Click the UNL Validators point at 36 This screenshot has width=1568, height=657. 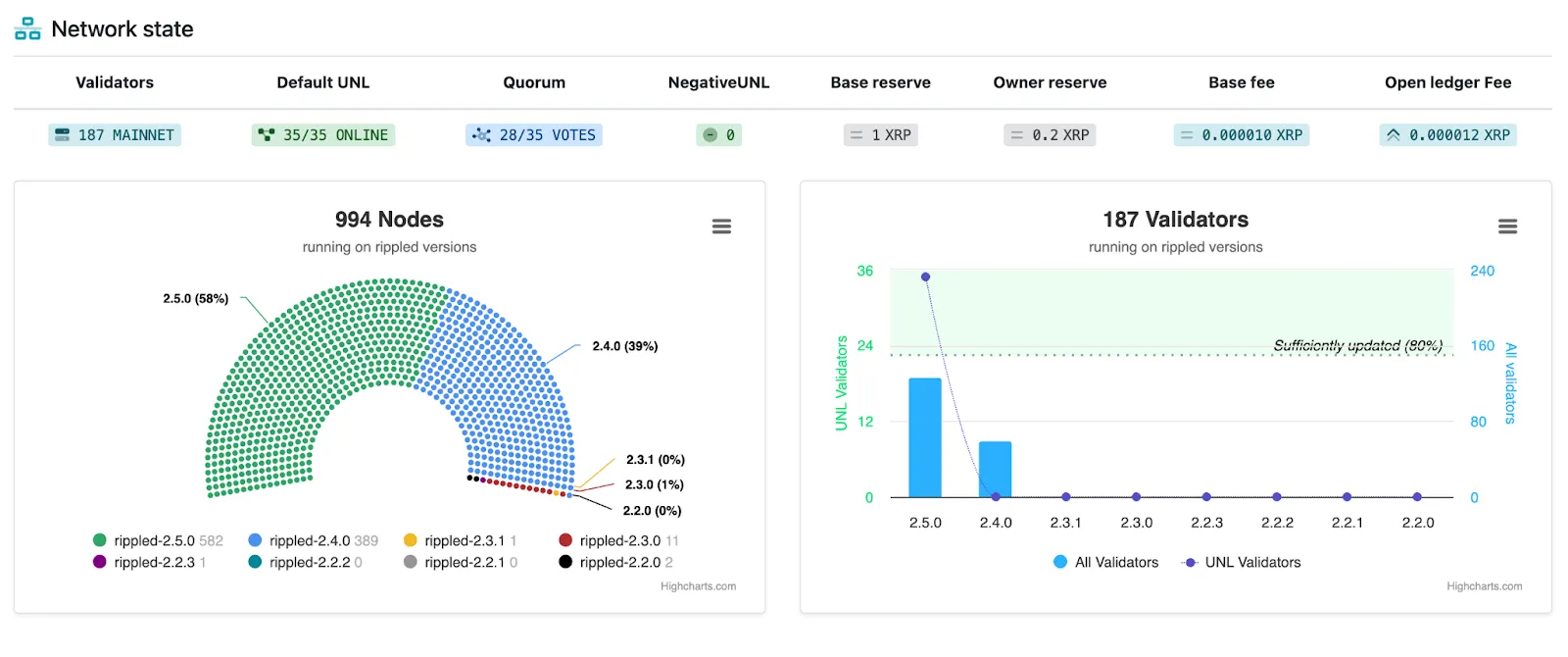925,277
